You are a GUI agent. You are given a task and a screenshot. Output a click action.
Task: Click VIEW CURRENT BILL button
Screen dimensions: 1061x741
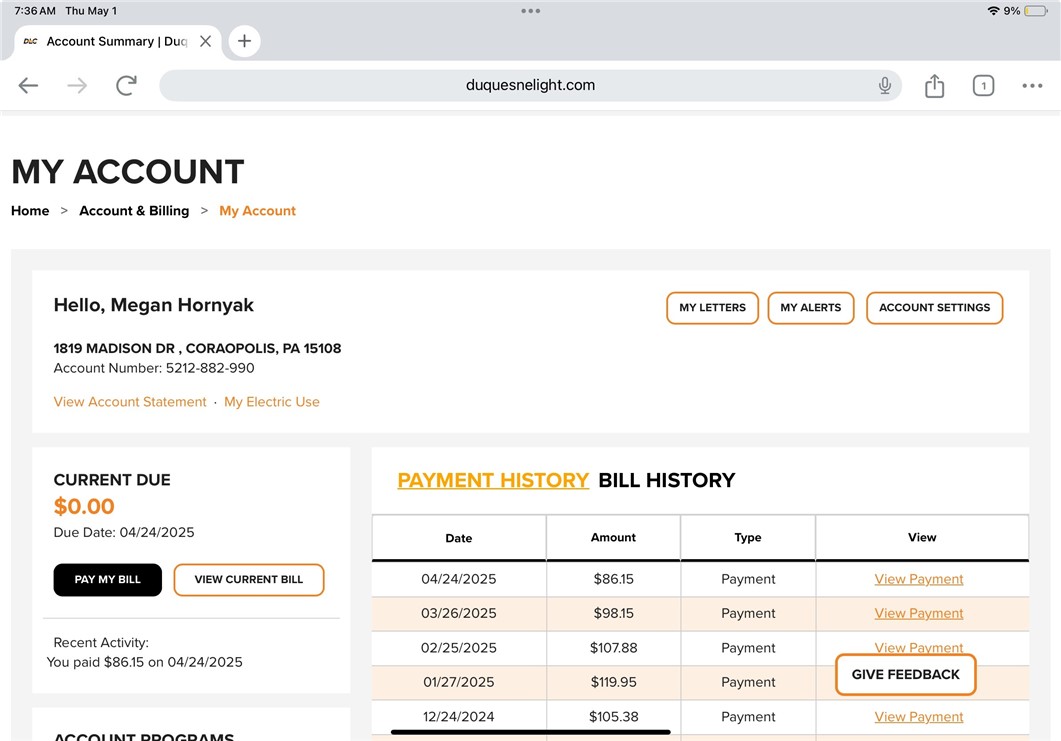tap(249, 580)
